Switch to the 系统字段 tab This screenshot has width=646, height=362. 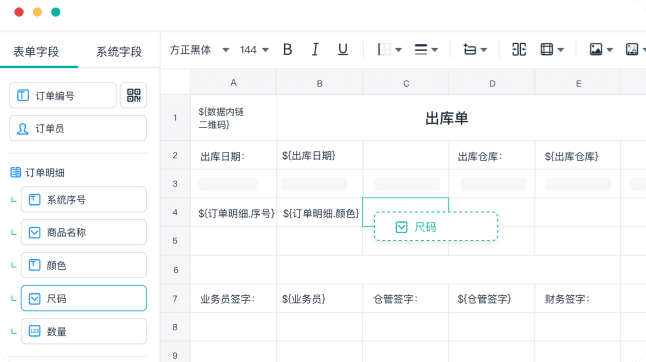(x=119, y=51)
